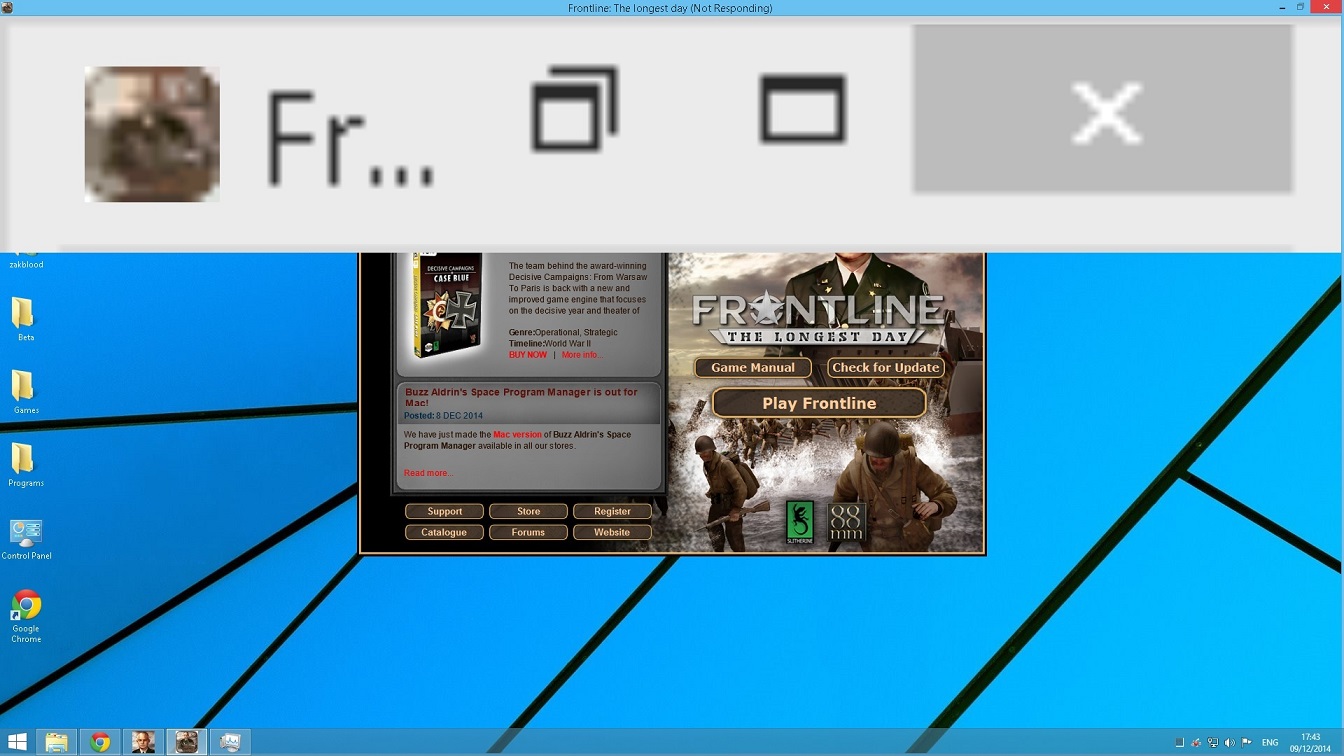Select the Games desktop folder
1344x756 pixels.
pyautogui.click(x=24, y=393)
